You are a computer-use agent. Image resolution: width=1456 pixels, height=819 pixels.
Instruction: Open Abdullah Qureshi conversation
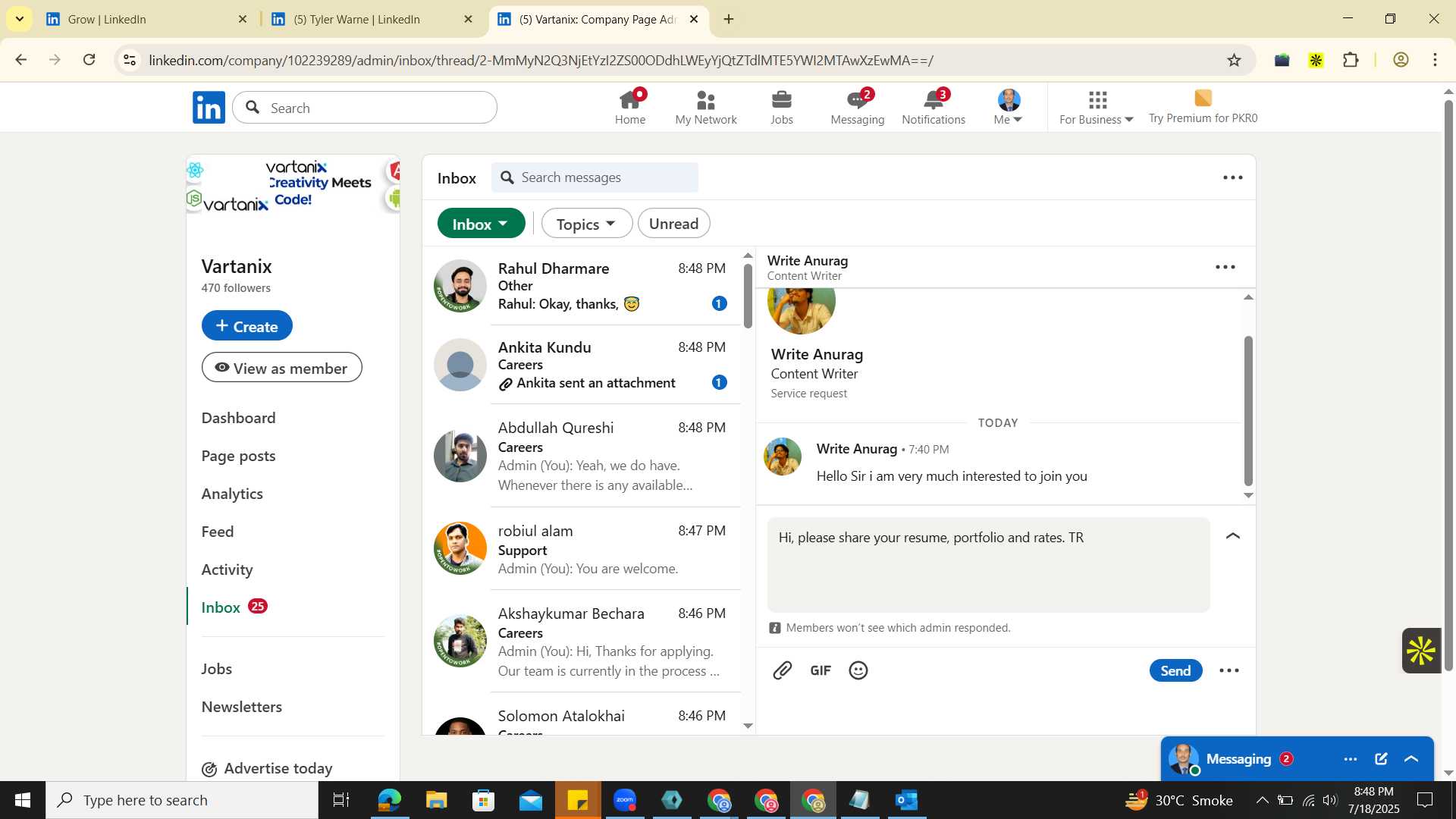coord(582,456)
